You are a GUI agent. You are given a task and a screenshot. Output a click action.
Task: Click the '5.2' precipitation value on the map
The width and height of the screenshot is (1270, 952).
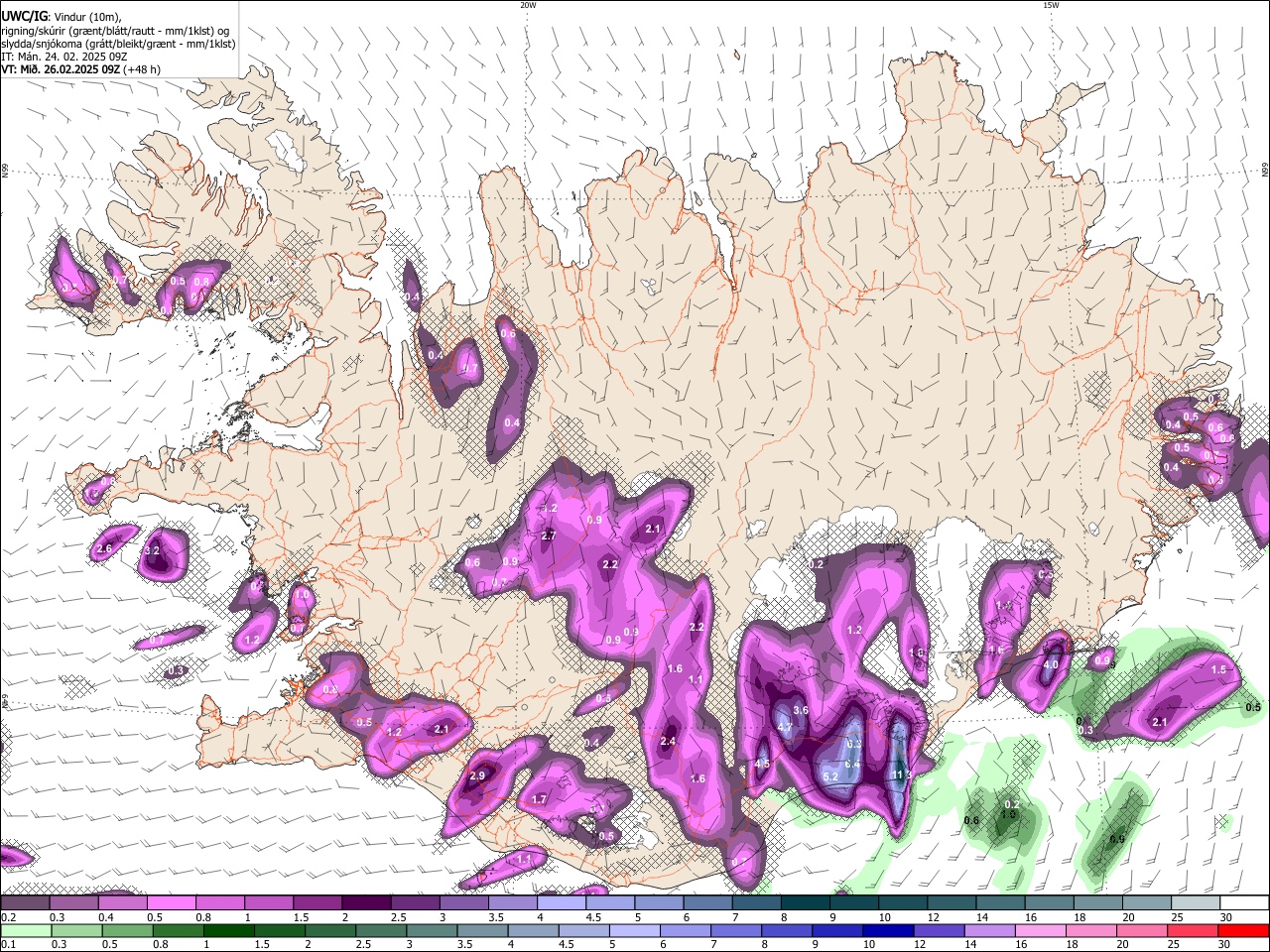[831, 776]
